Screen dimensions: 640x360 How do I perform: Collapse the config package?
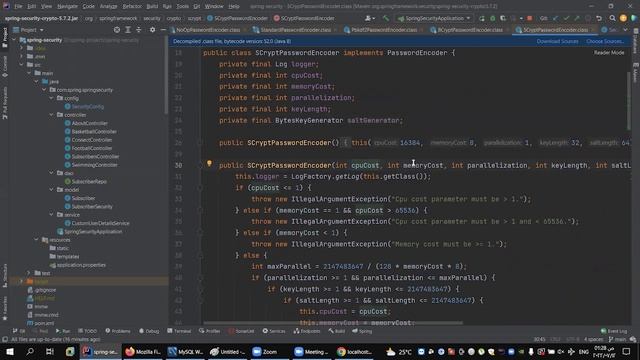coord(51,98)
